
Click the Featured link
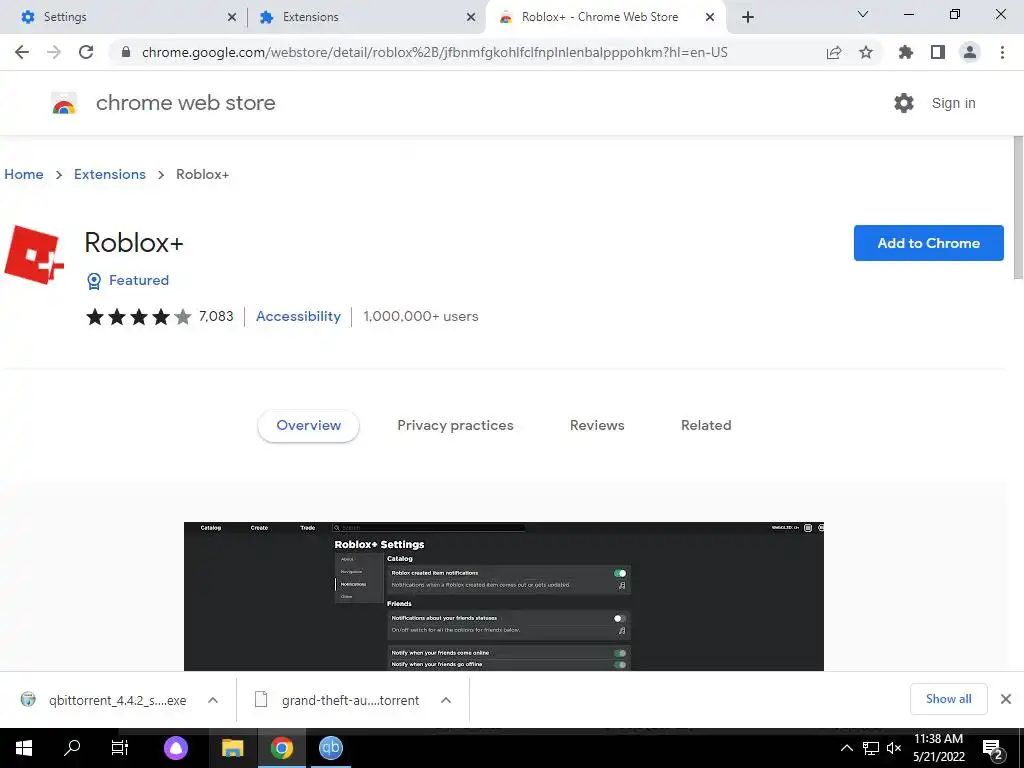138,280
